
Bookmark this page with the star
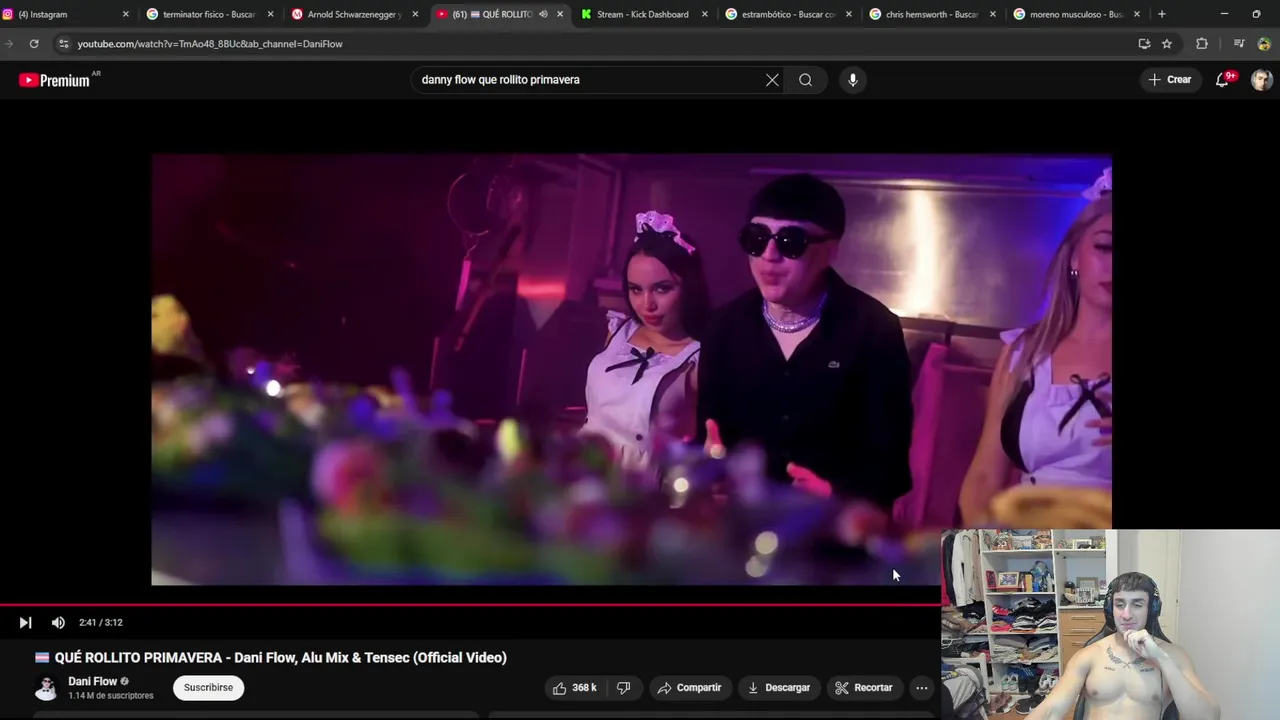[1167, 44]
